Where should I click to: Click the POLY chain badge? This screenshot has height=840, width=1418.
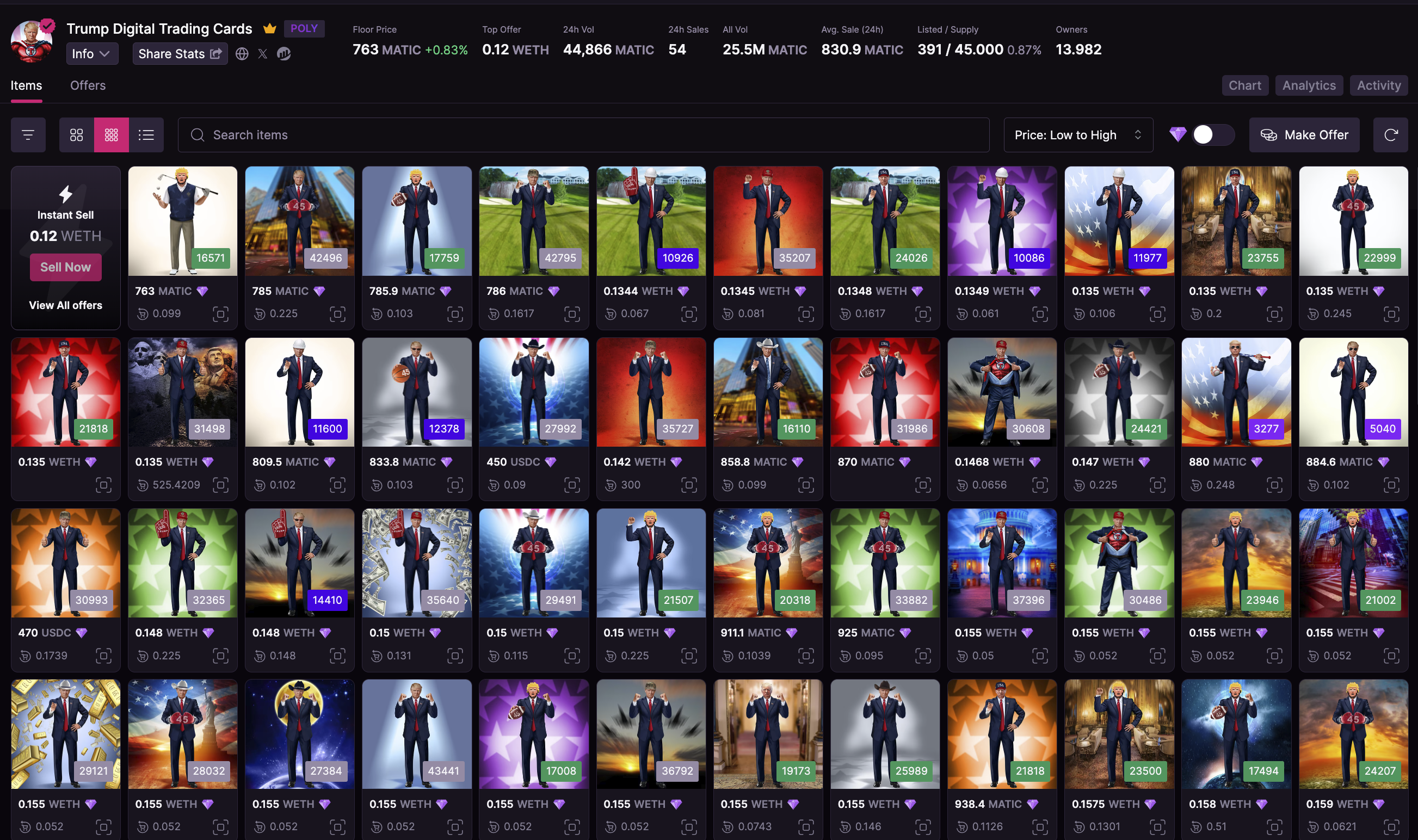point(304,28)
